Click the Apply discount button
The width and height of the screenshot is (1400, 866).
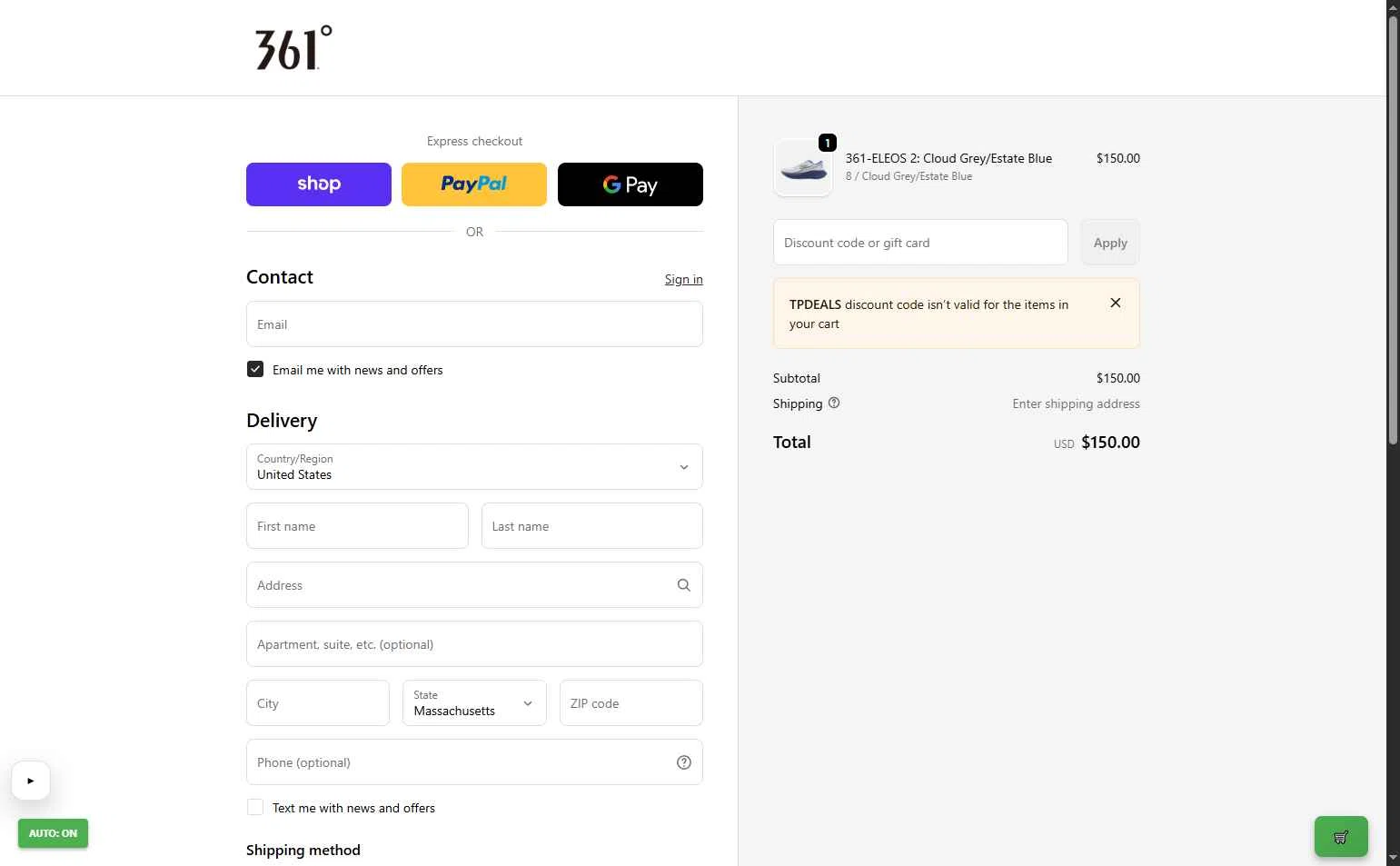click(1110, 243)
